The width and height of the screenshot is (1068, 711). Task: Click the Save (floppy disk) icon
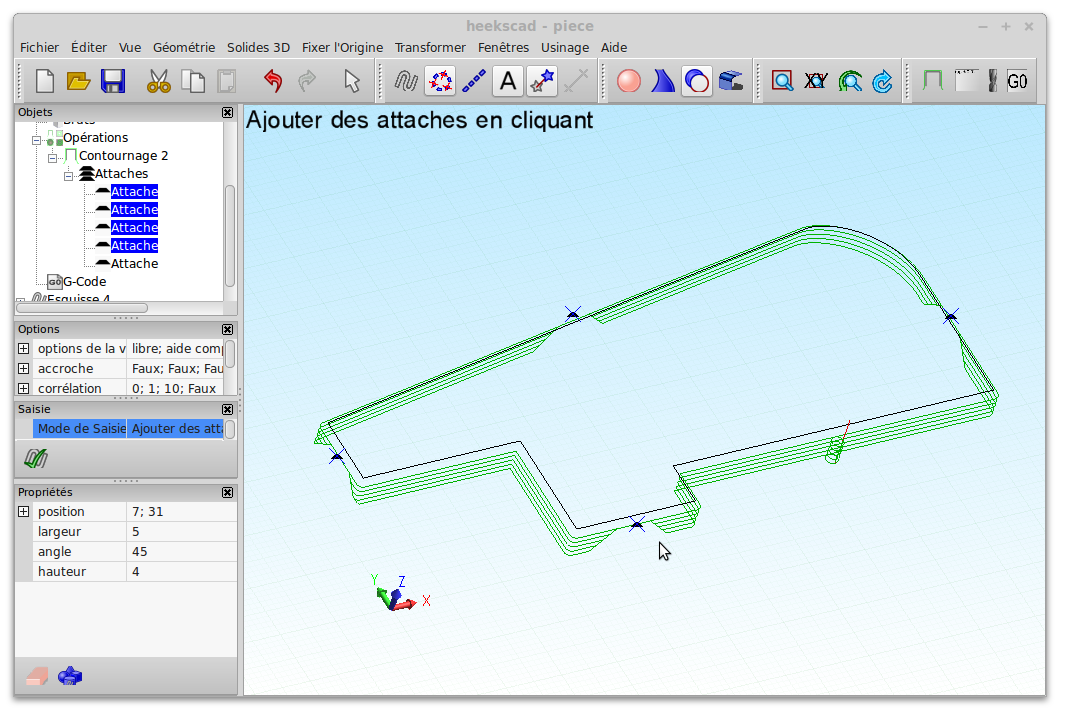(113, 81)
